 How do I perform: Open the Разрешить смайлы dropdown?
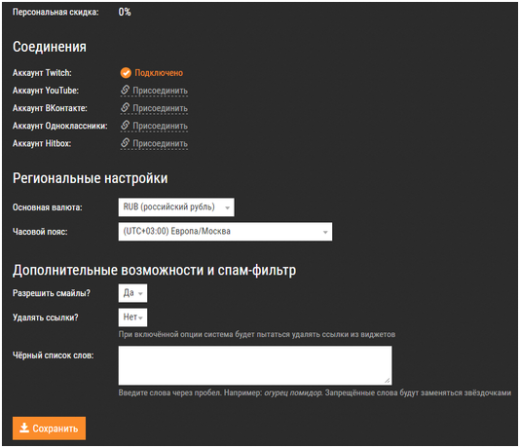(x=133, y=293)
